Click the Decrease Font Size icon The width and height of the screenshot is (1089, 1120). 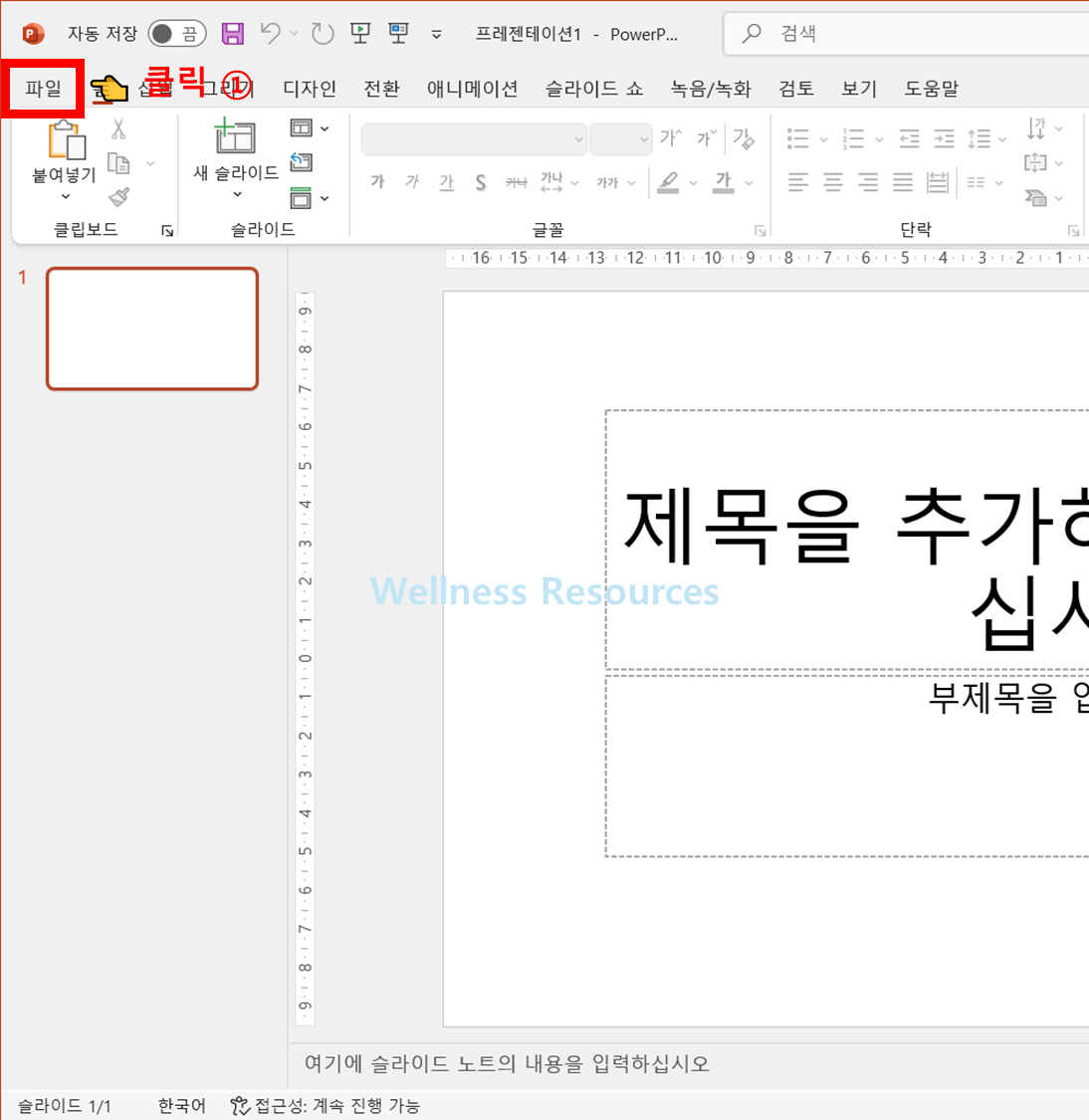[x=706, y=137]
